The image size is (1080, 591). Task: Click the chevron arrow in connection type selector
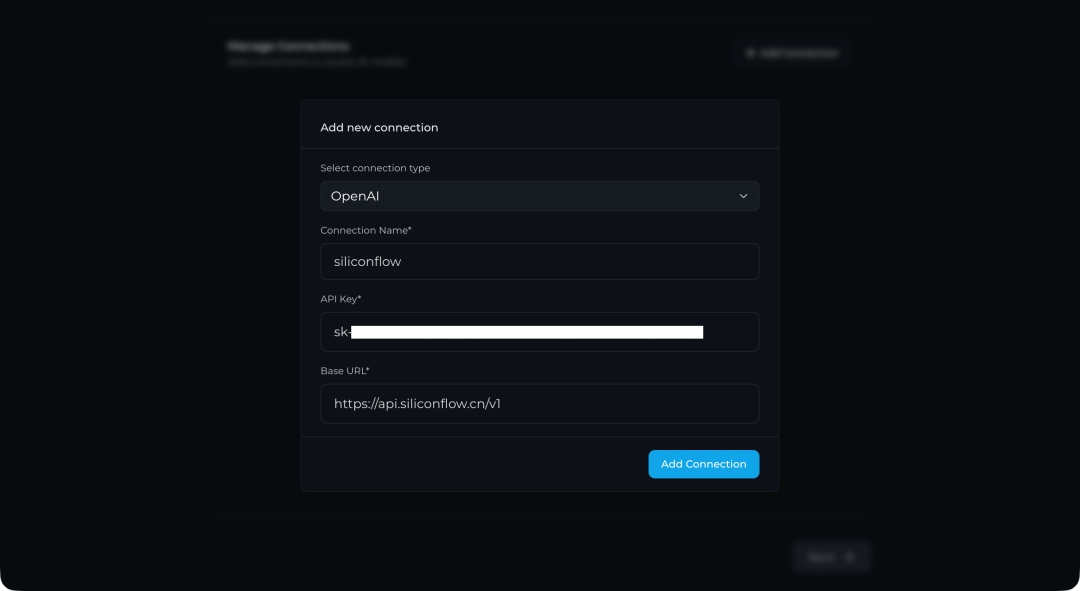743,196
